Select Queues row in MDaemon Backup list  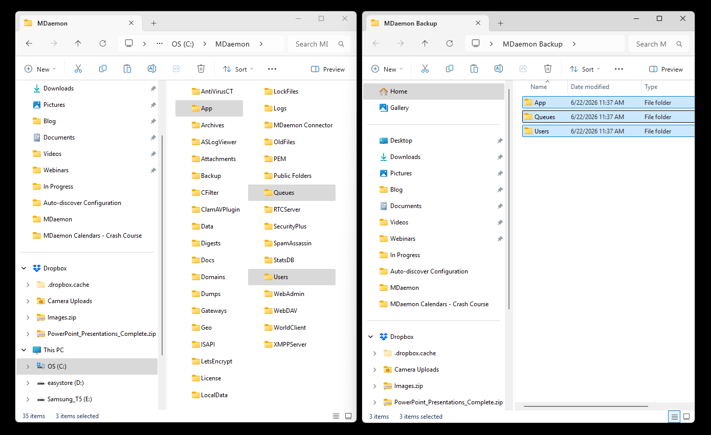608,117
